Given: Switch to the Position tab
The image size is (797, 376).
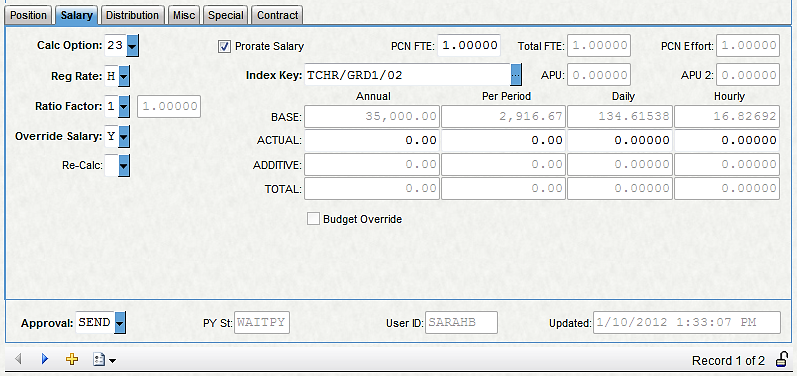Looking at the screenshot, I should pyautogui.click(x=28, y=15).
